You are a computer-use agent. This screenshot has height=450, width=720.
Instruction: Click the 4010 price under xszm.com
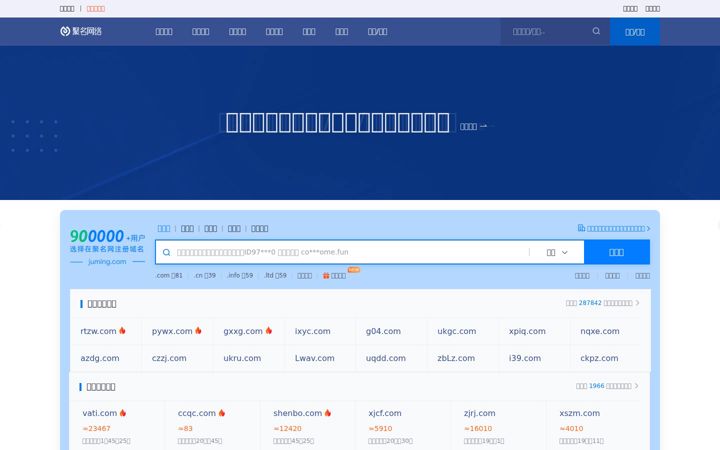pyautogui.click(x=571, y=428)
